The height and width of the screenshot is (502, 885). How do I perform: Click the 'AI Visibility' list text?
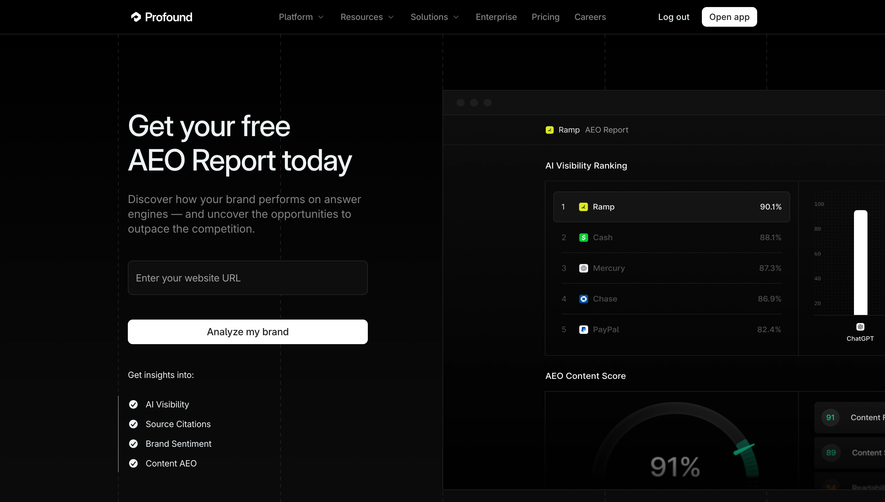[167, 404]
